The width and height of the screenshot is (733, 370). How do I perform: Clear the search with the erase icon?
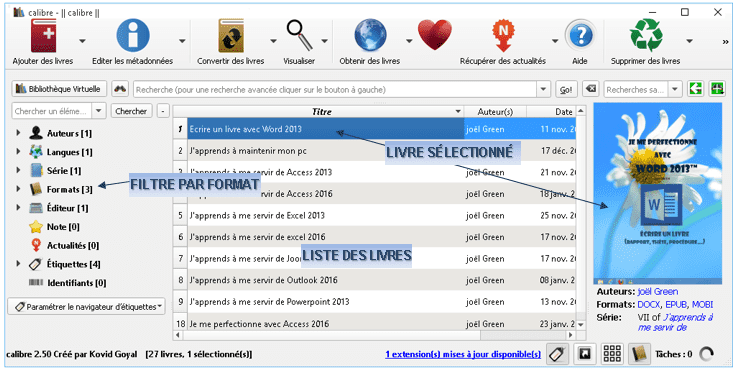pyautogui.click(x=591, y=89)
